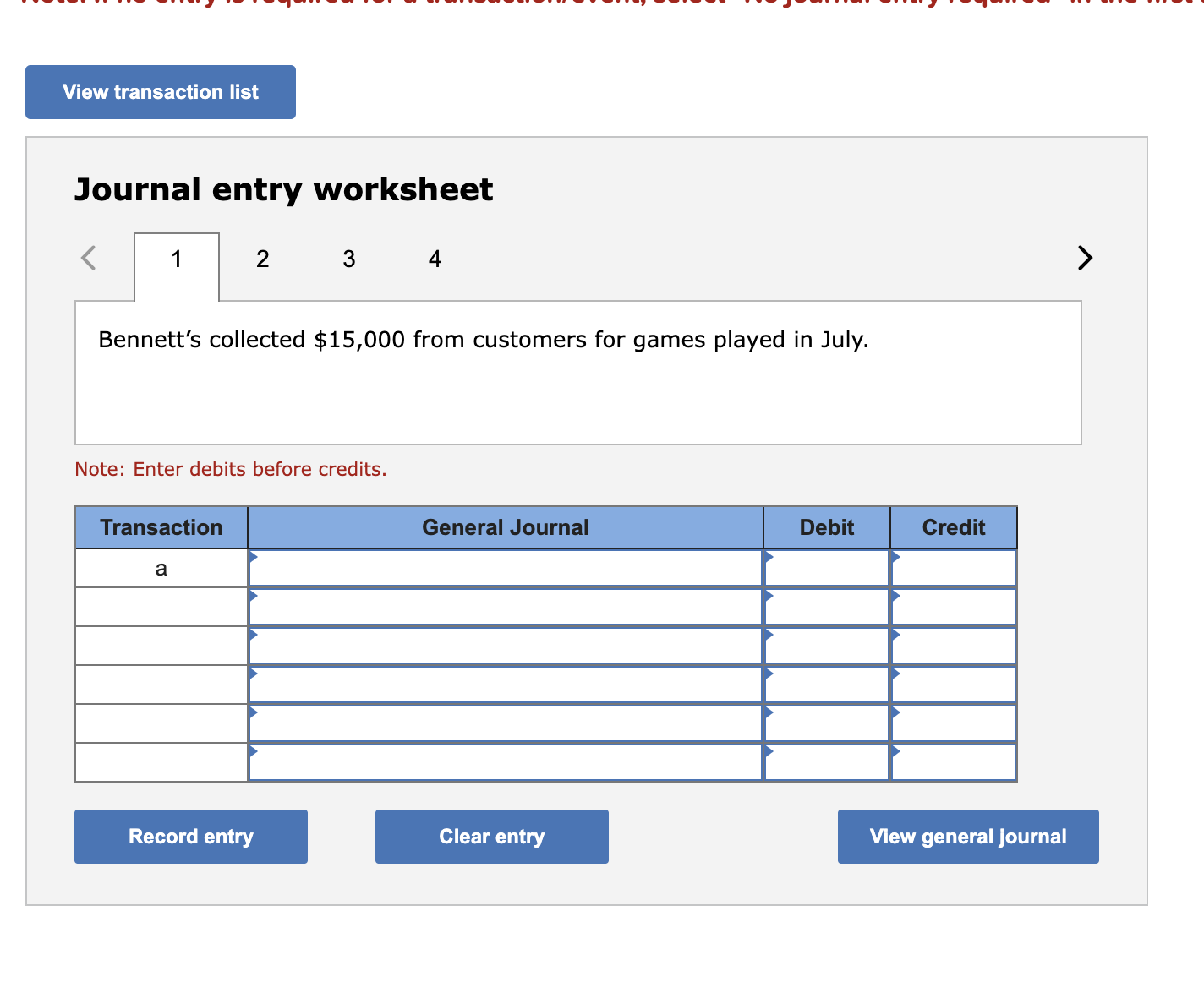This screenshot has width=1204, height=982.
Task: Open General Journal account dropdown in third row
Action: tap(506, 646)
